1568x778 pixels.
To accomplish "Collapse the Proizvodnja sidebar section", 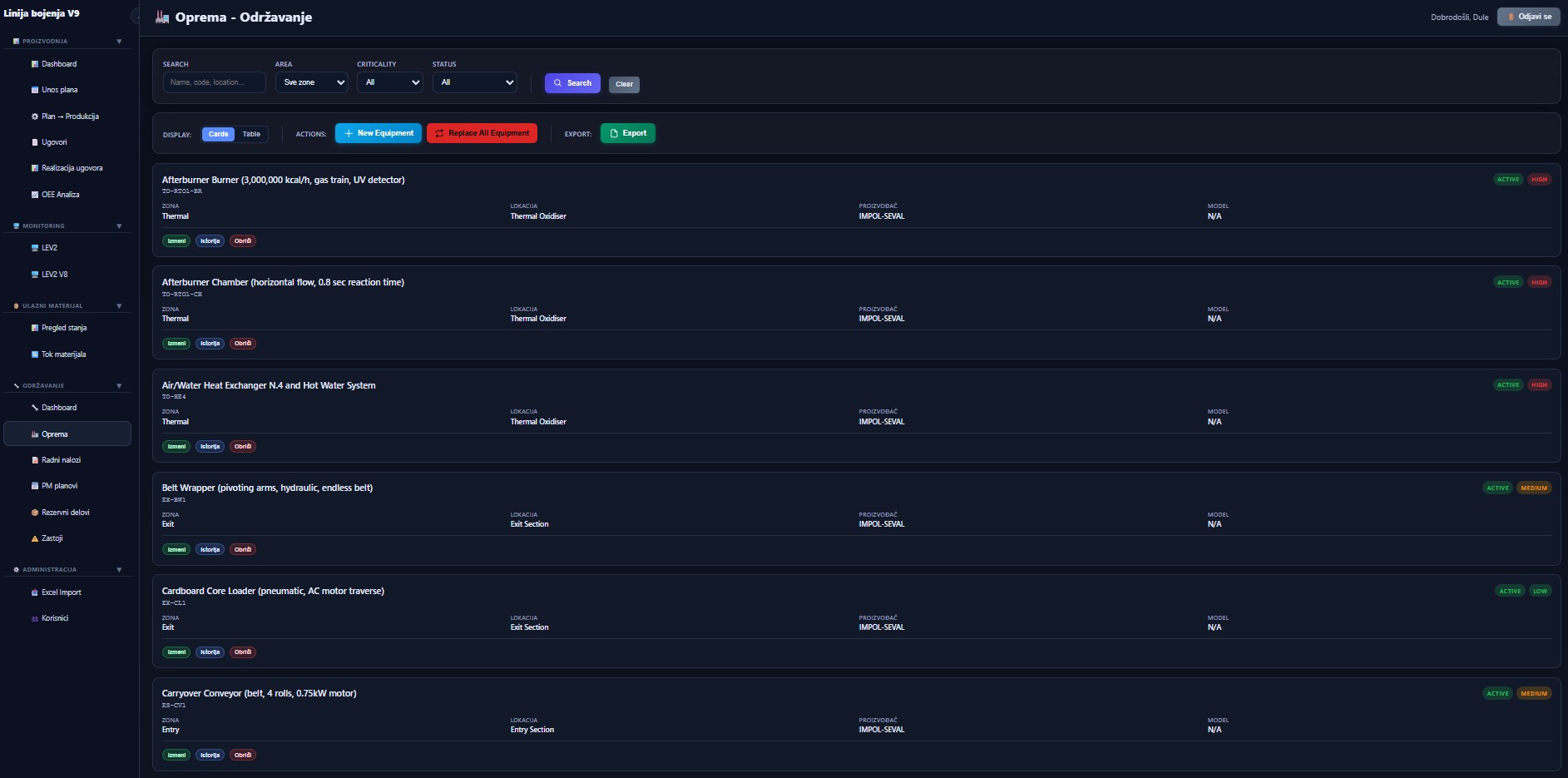I will [119, 42].
